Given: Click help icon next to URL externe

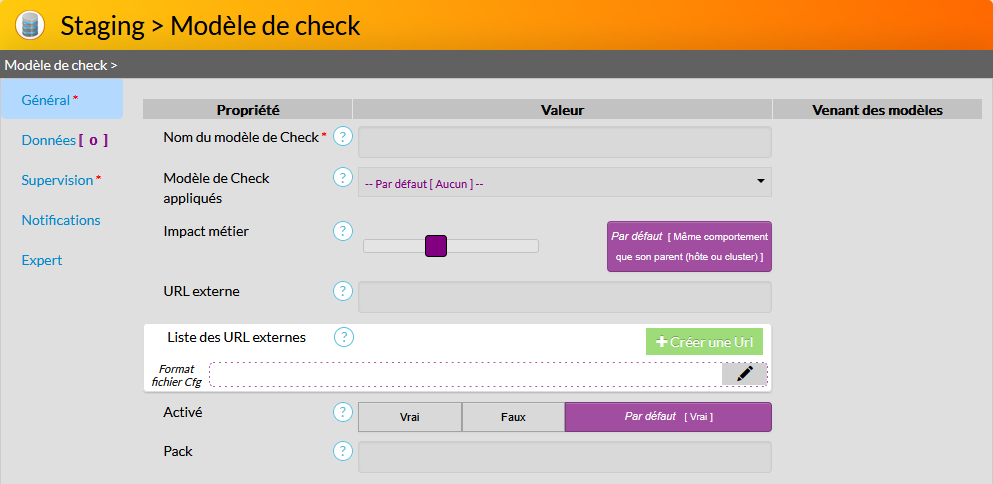Looking at the screenshot, I should coord(343,291).
